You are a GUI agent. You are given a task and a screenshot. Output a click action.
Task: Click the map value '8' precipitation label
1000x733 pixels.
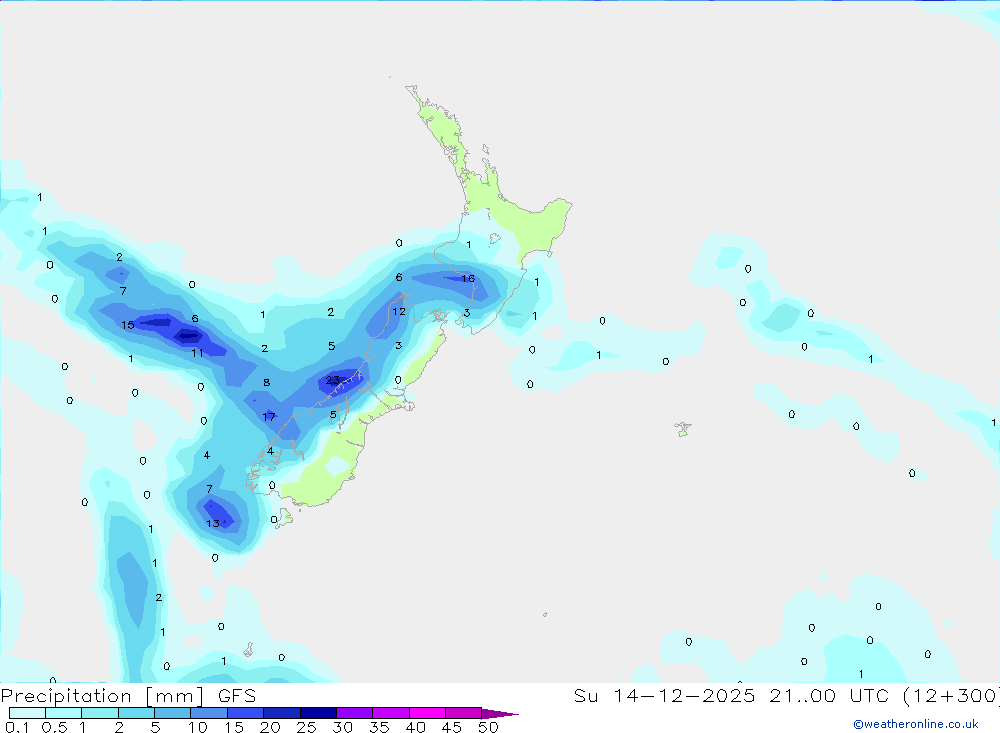(267, 382)
